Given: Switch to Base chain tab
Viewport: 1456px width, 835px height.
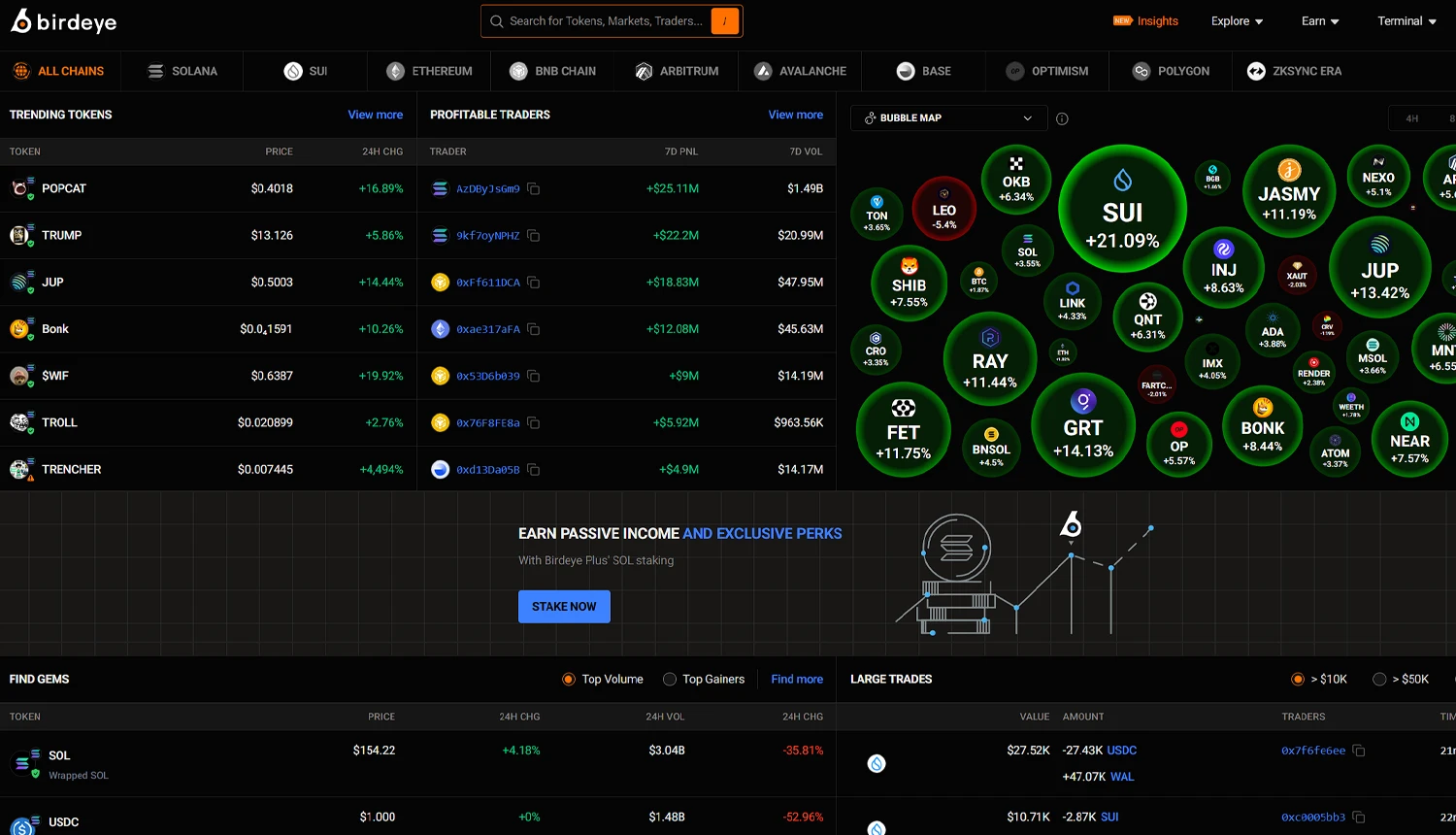Looking at the screenshot, I should [x=923, y=71].
